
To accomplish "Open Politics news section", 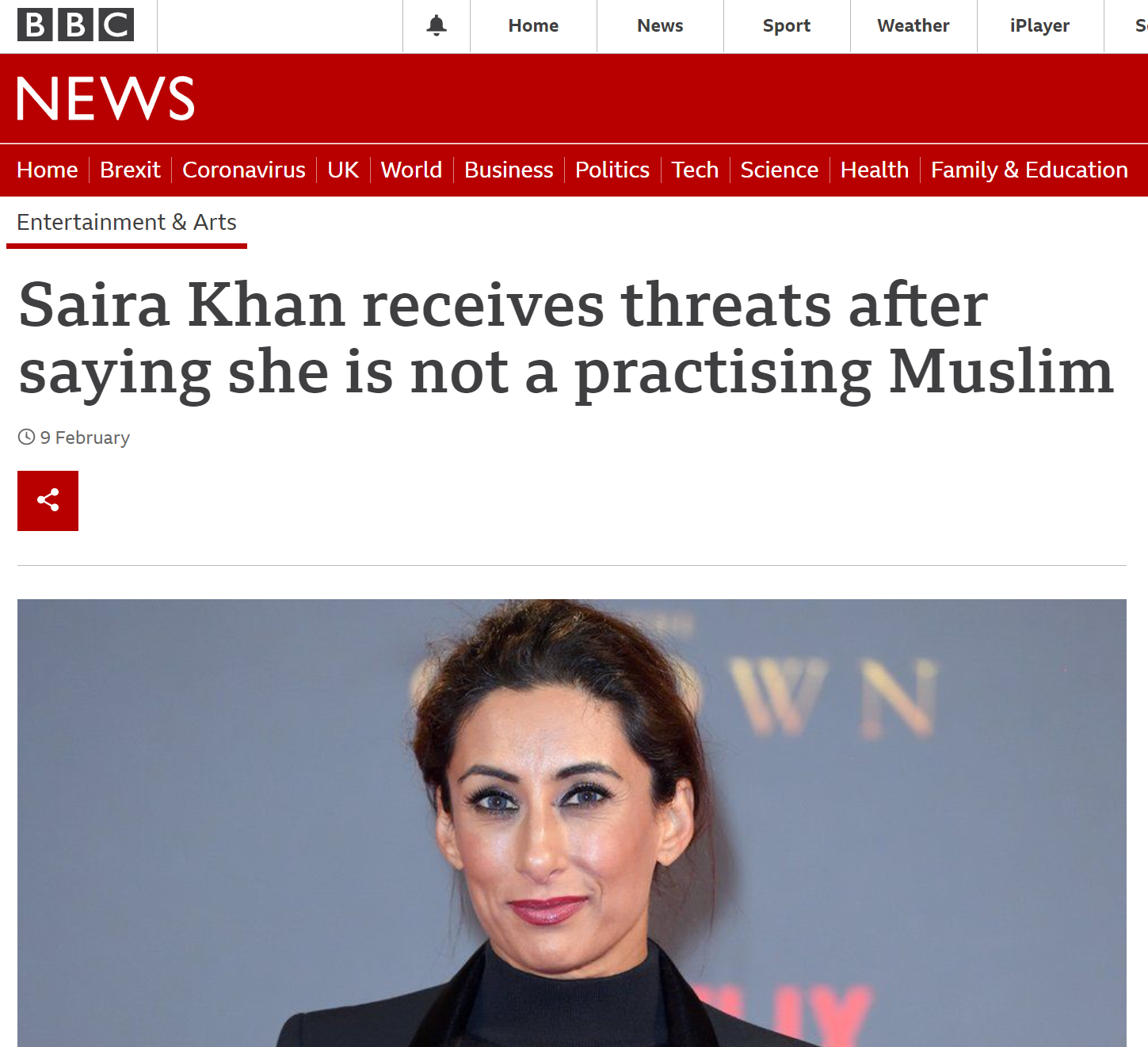I will [x=612, y=170].
